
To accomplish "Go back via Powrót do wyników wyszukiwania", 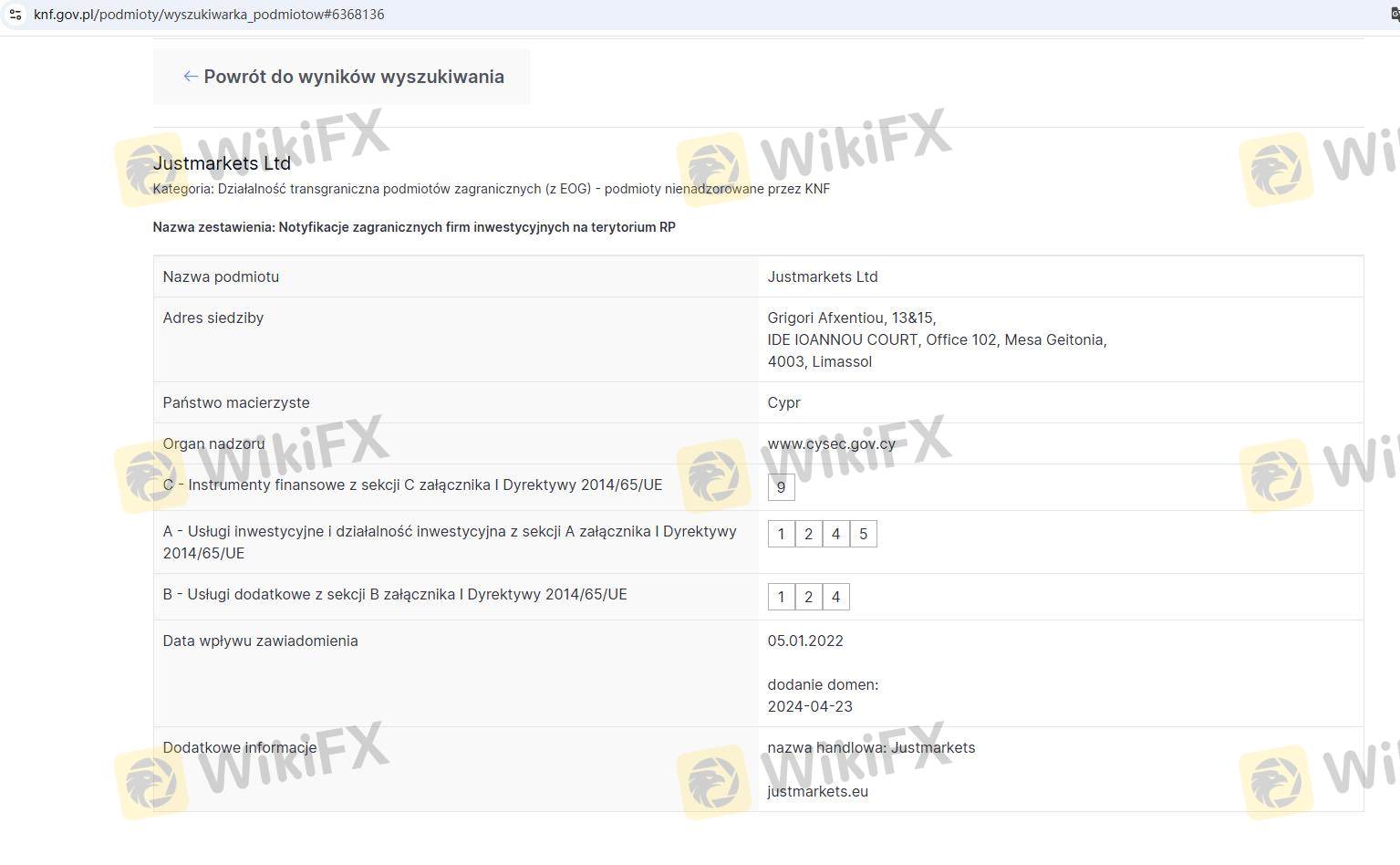I will pyautogui.click(x=353, y=77).
